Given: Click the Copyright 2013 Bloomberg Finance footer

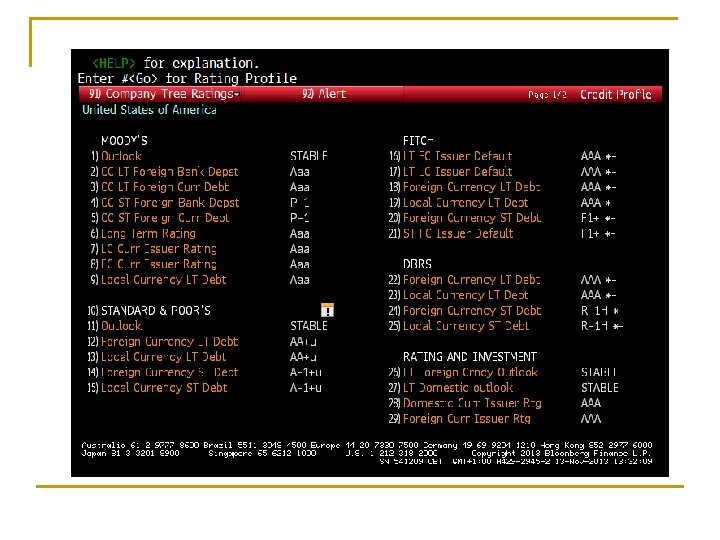Looking at the screenshot, I should click(x=562, y=453).
